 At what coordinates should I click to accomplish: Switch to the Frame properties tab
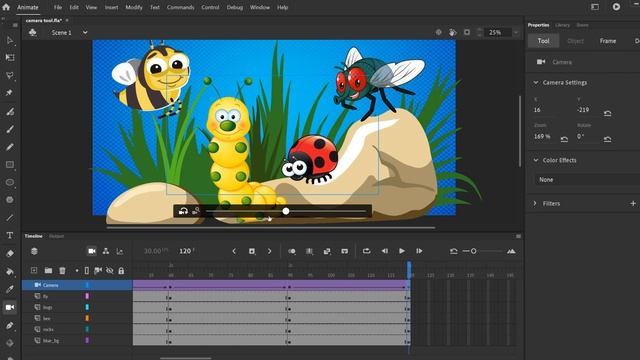tap(608, 41)
